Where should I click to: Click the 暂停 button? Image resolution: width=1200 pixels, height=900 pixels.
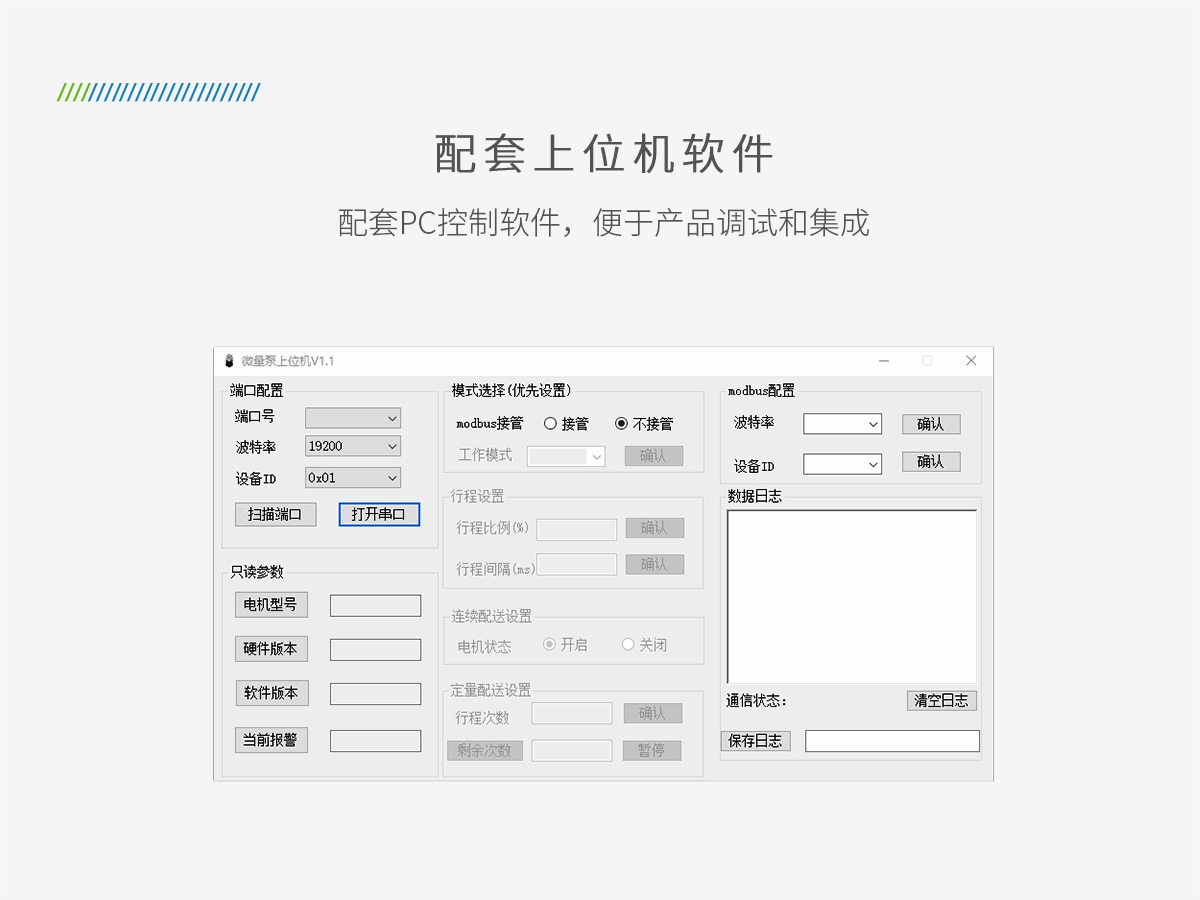click(652, 750)
